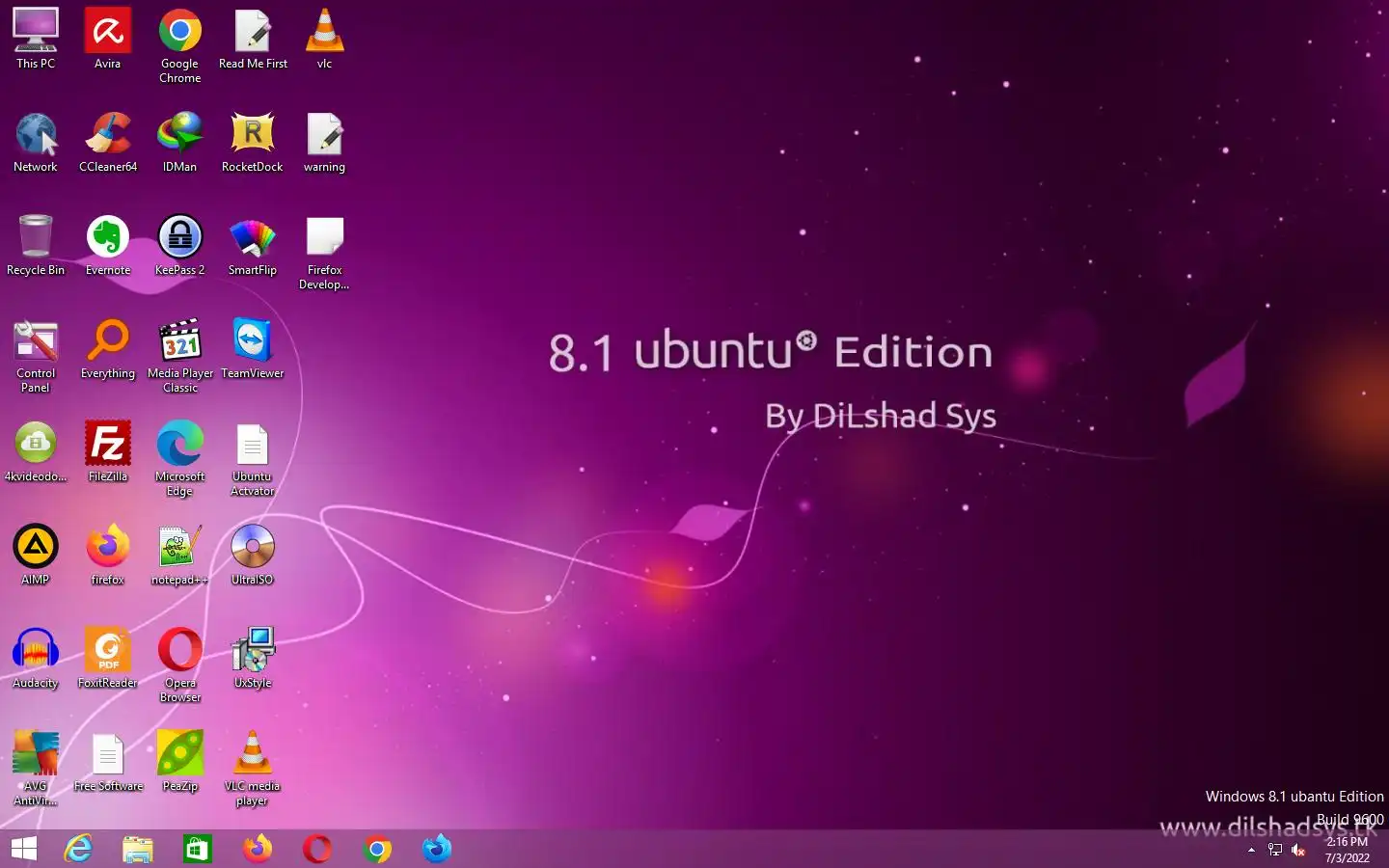1389x868 pixels.
Task: Select the Network desktop icon
Action: [x=36, y=143]
